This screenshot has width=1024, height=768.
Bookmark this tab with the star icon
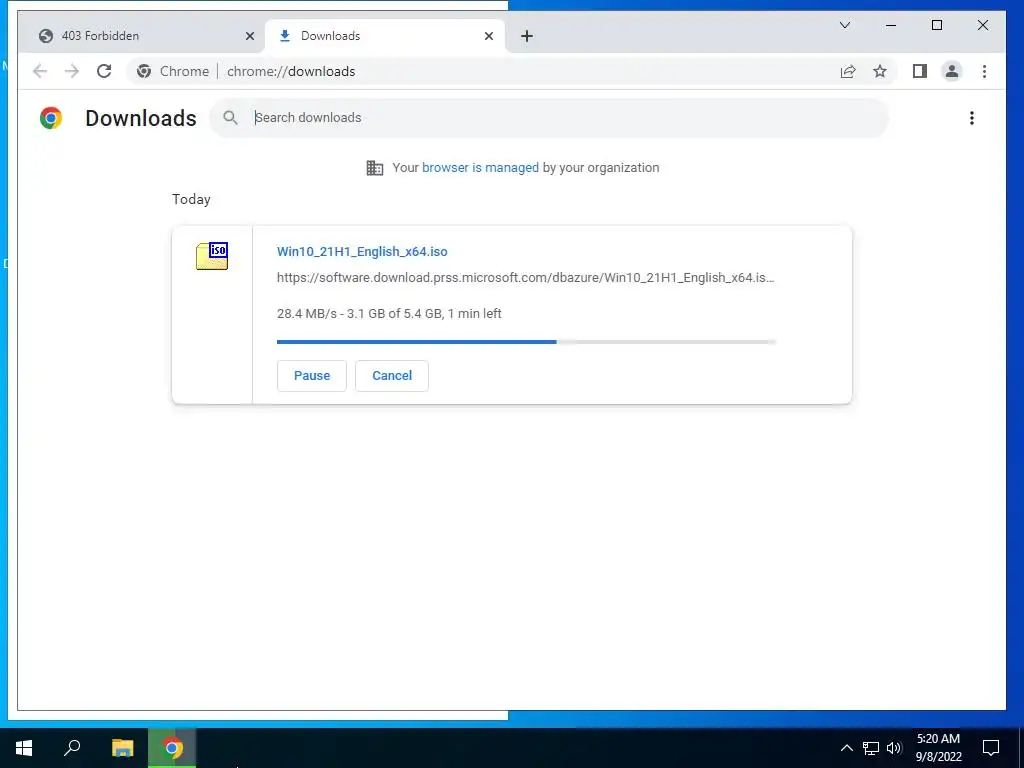pyautogui.click(x=880, y=71)
